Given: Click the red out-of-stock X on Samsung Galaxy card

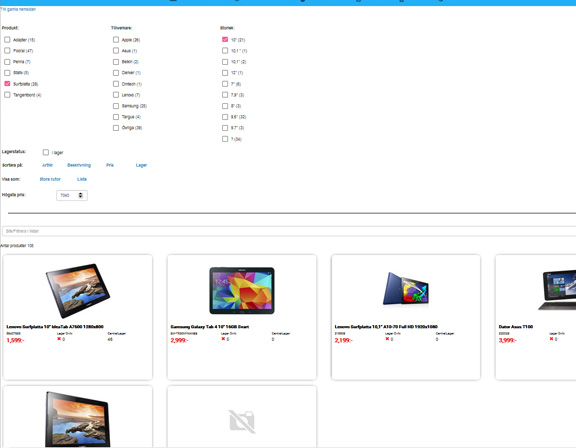Looking at the screenshot, I should pyautogui.click(x=223, y=339).
